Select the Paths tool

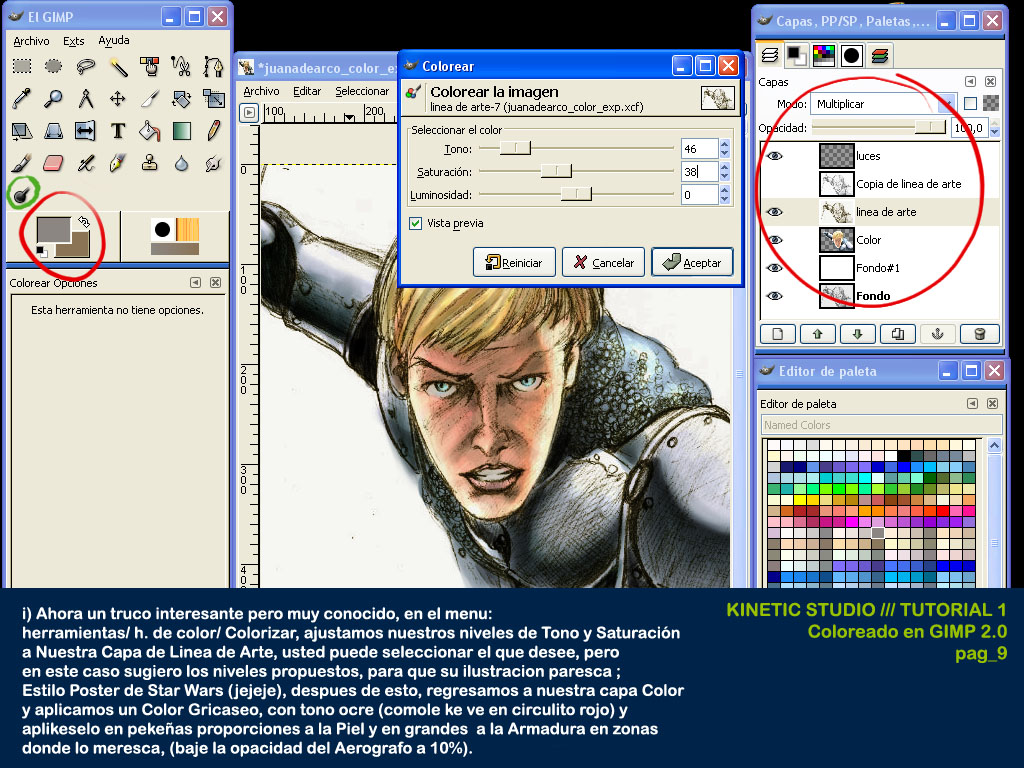(x=214, y=66)
